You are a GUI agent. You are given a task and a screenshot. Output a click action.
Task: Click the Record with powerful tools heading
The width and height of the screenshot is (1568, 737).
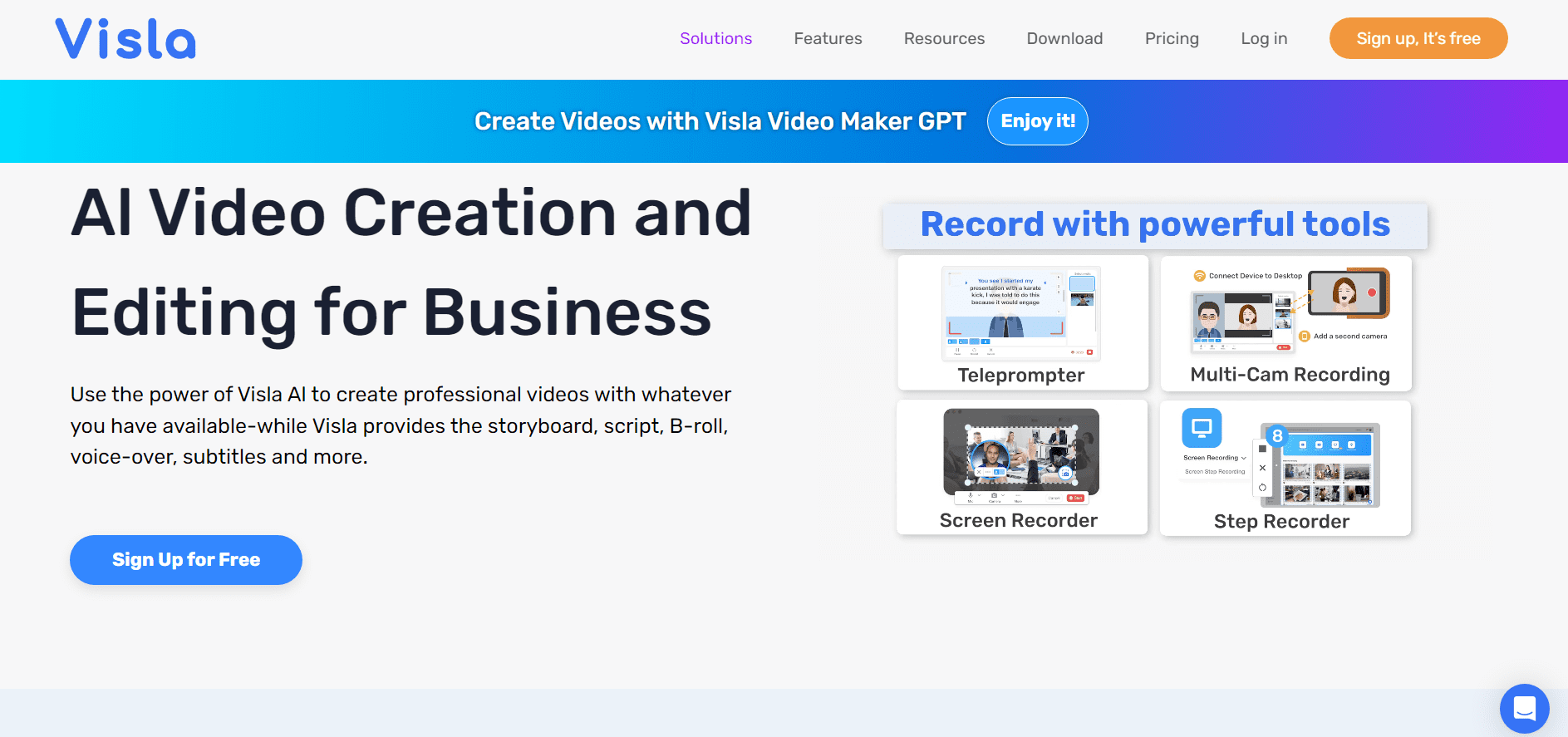tap(1155, 225)
